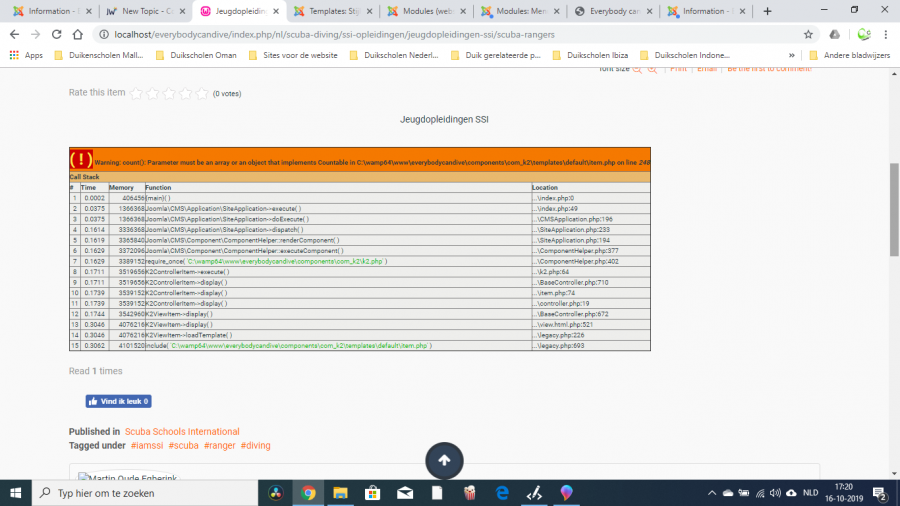The width and height of the screenshot is (900, 506).
Task: Open the popcorn app from the taskbar
Action: tap(470, 493)
